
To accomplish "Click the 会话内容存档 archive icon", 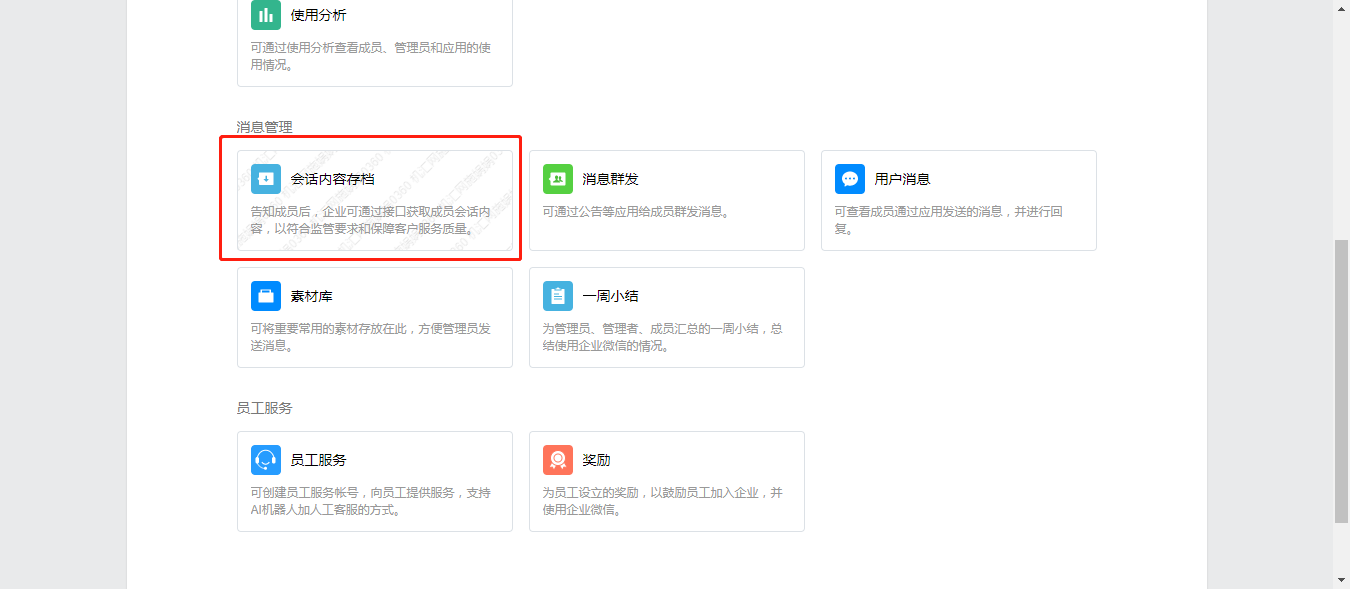I will [x=266, y=179].
